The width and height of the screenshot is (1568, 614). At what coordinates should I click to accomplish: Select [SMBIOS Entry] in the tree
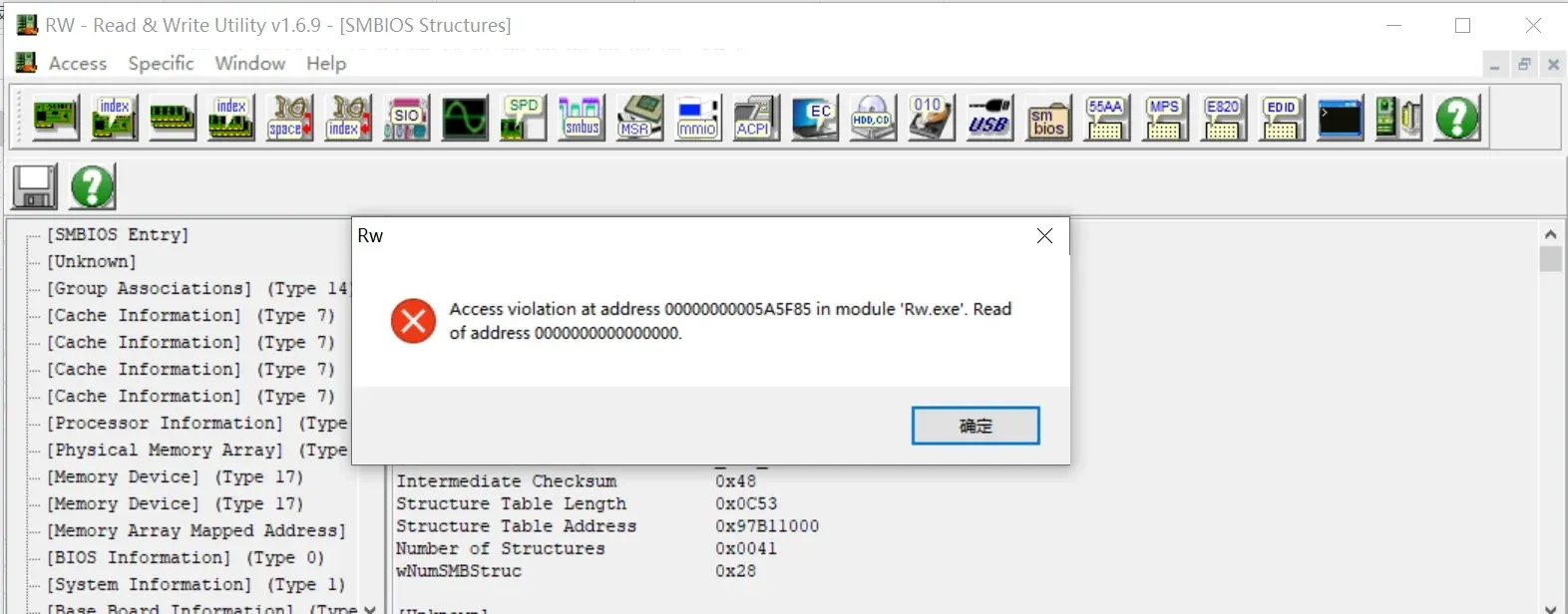(x=118, y=234)
